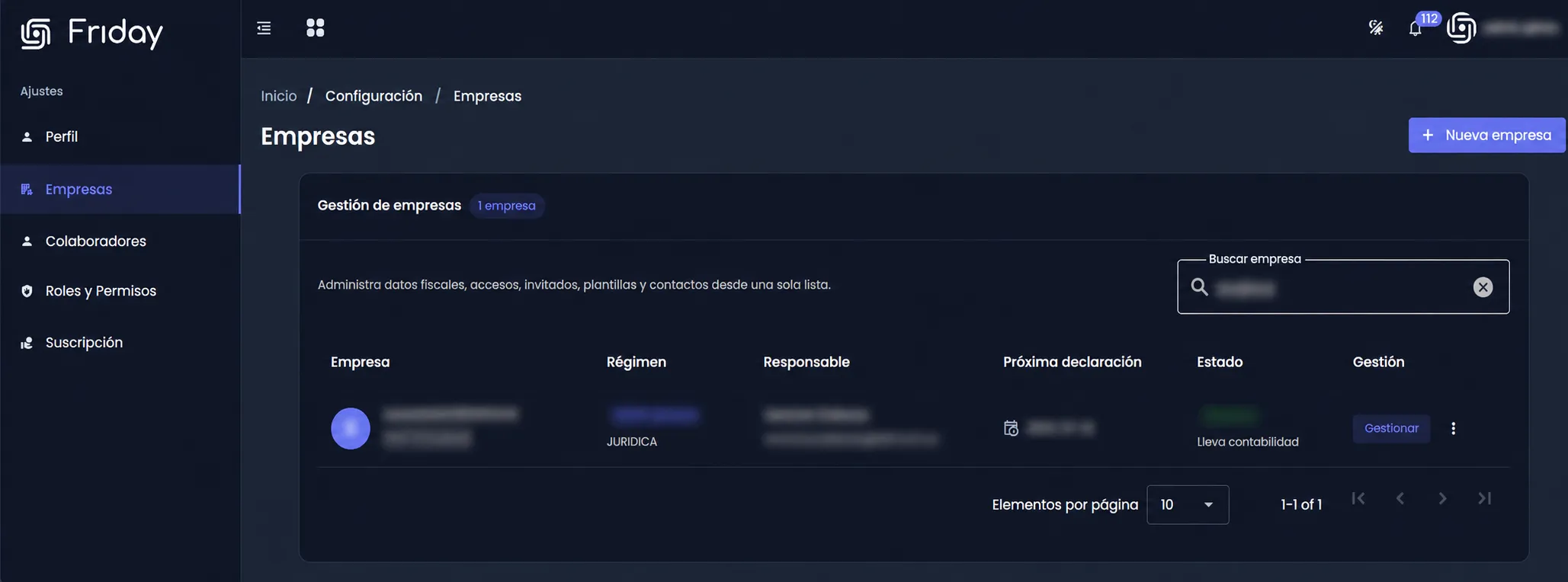Open Roles y Permisos in sidebar
This screenshot has height=582, width=1568.
(120, 291)
